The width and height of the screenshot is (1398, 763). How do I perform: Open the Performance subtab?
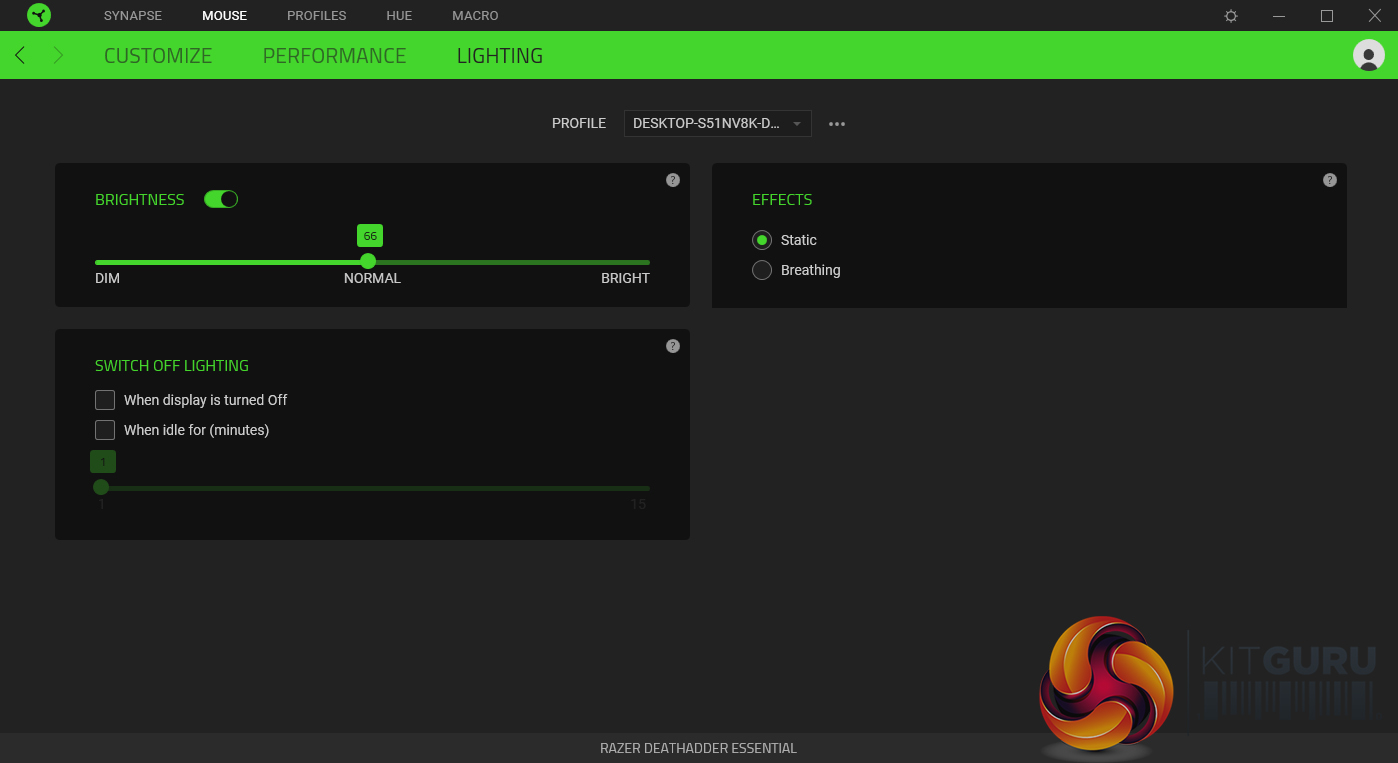click(335, 56)
